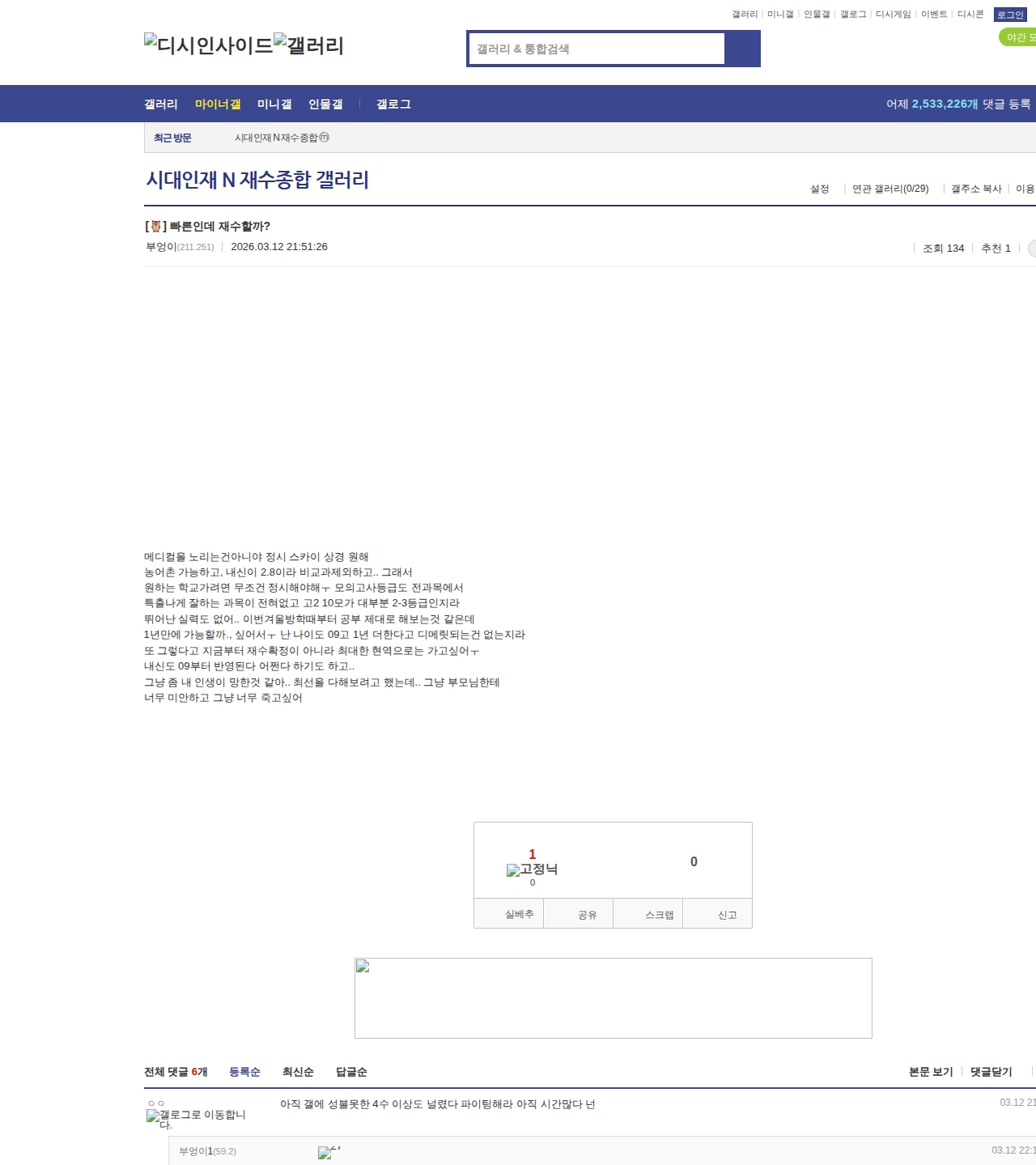This screenshot has width=1036, height=1165.
Task: Click the 어제 2,533,226개 댓글 등록 text
Action: [x=958, y=104]
